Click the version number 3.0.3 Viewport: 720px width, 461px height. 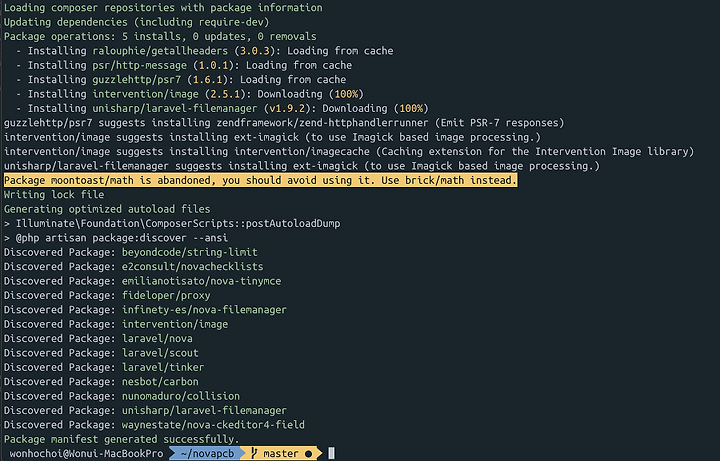coord(255,51)
